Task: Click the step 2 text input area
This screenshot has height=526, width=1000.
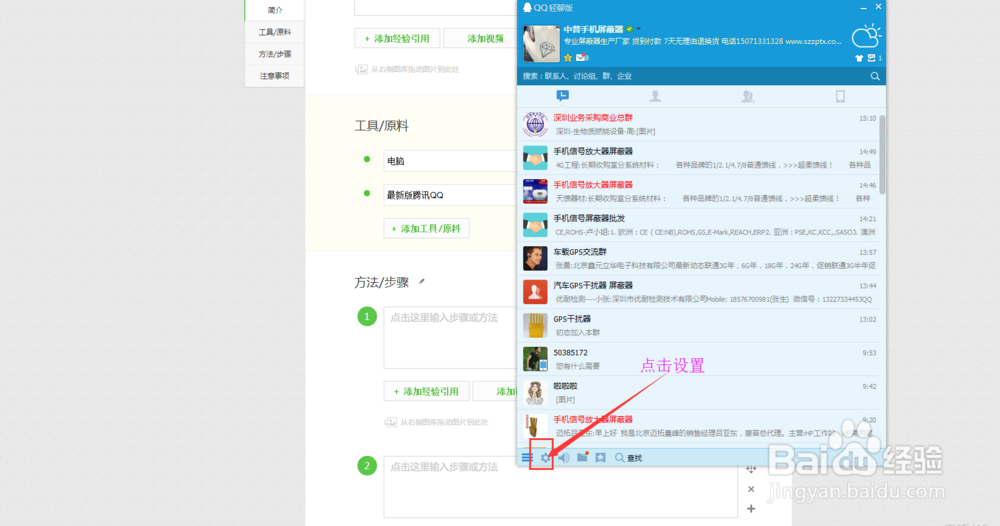Action: (x=561, y=486)
